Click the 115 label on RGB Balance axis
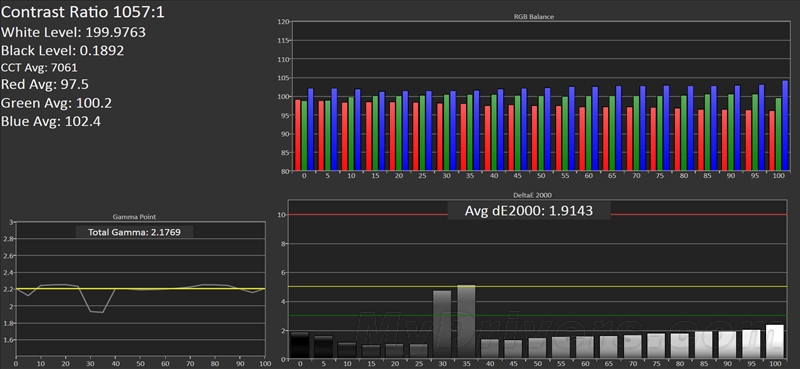 point(283,41)
